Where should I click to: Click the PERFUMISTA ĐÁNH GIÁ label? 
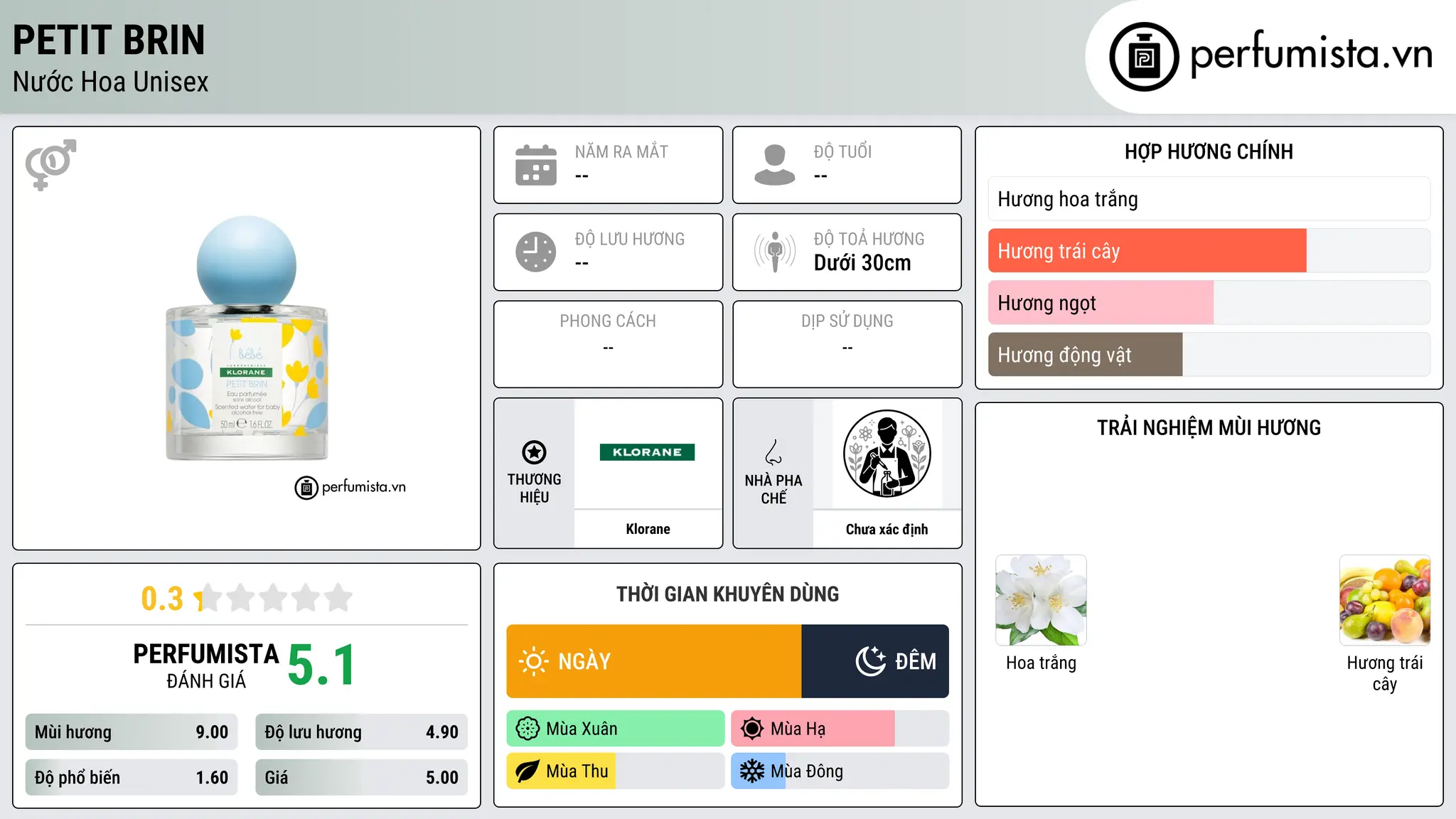pos(206,665)
